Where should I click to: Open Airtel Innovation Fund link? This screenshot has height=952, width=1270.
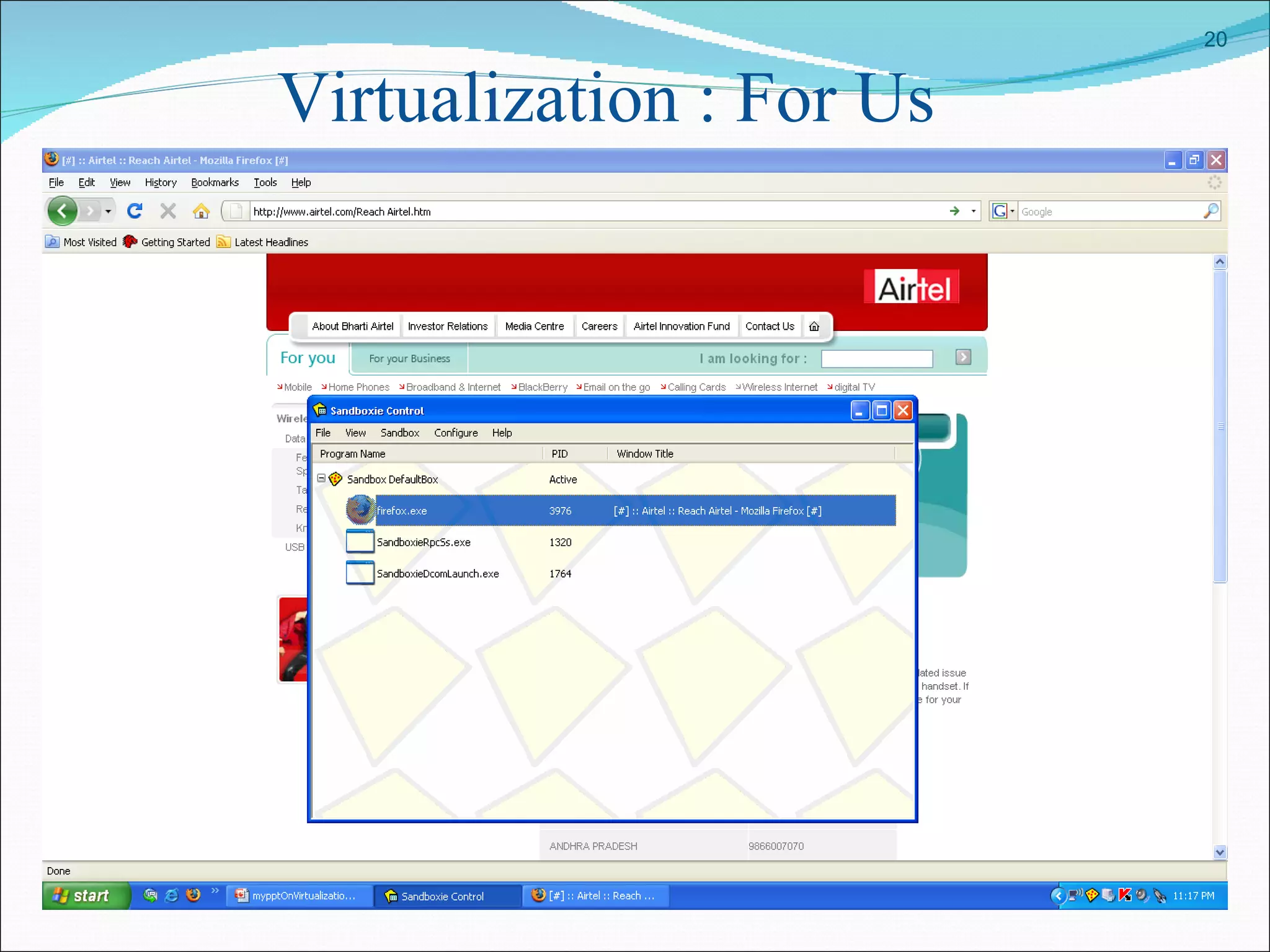[682, 326]
